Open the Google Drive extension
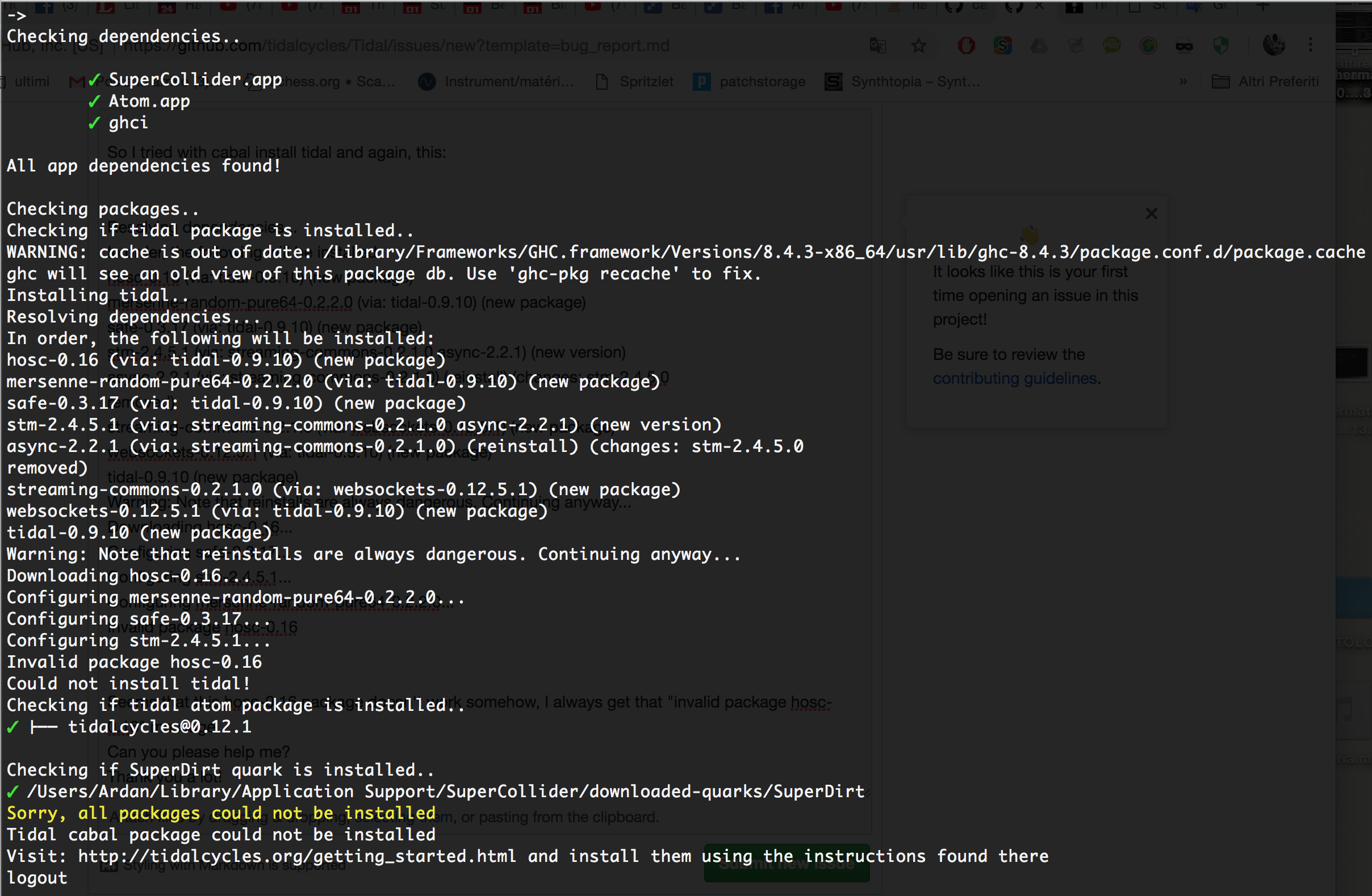 click(1038, 45)
